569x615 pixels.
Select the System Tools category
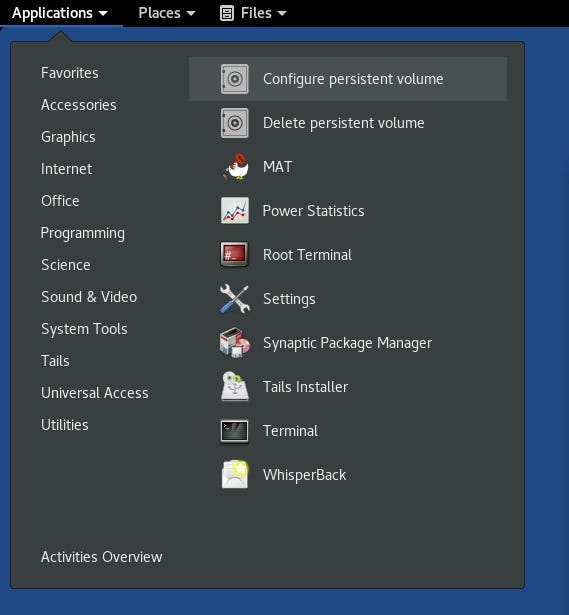84,329
